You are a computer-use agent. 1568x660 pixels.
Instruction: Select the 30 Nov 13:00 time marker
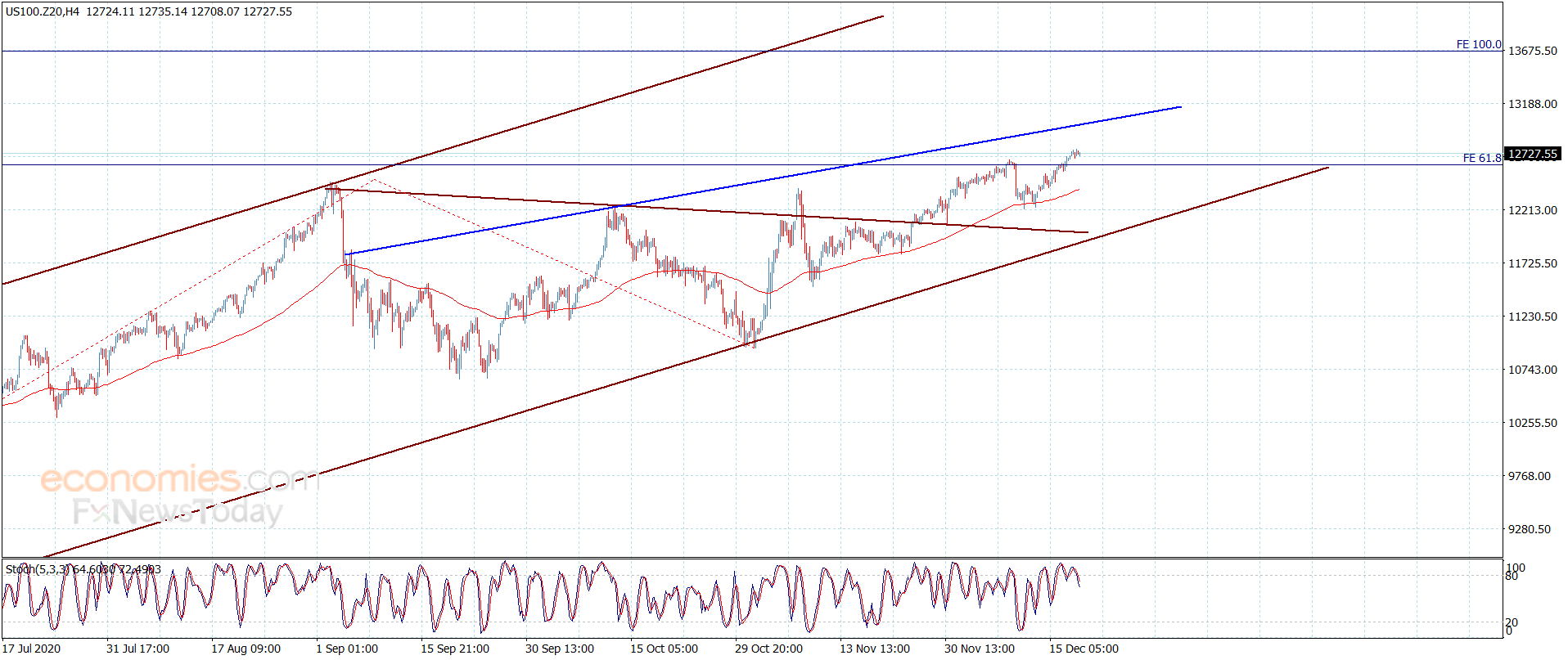979,649
